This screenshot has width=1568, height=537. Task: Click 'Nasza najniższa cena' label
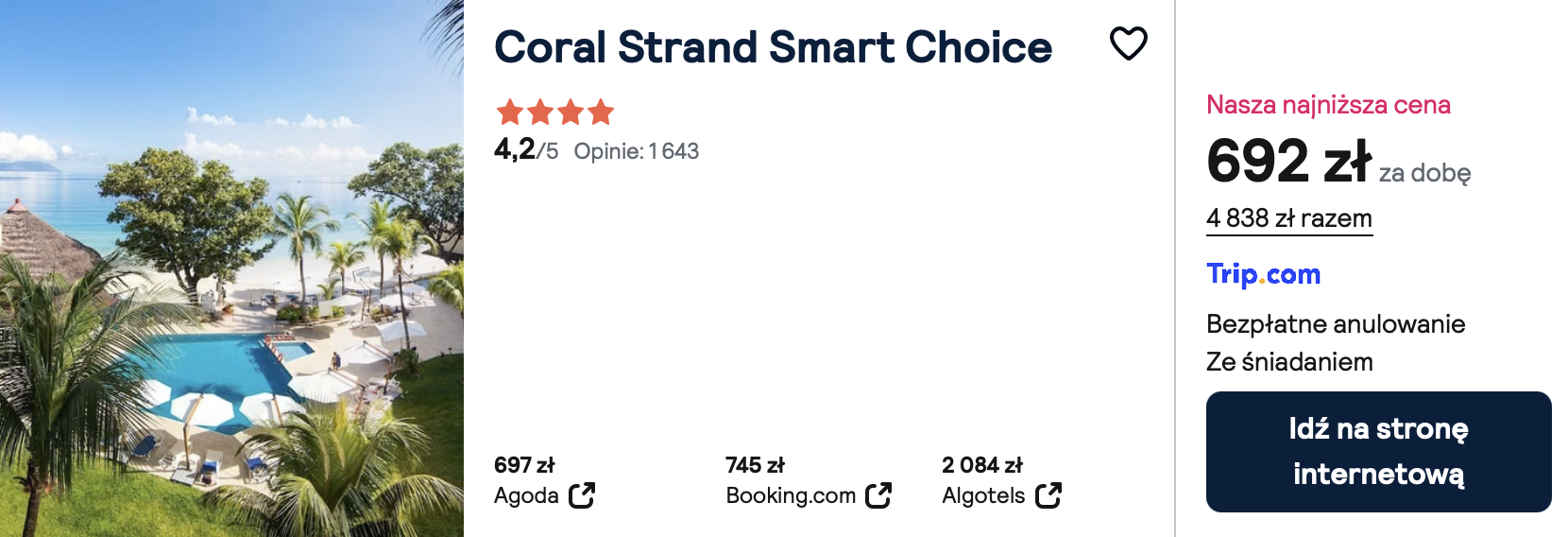pyautogui.click(x=1328, y=105)
